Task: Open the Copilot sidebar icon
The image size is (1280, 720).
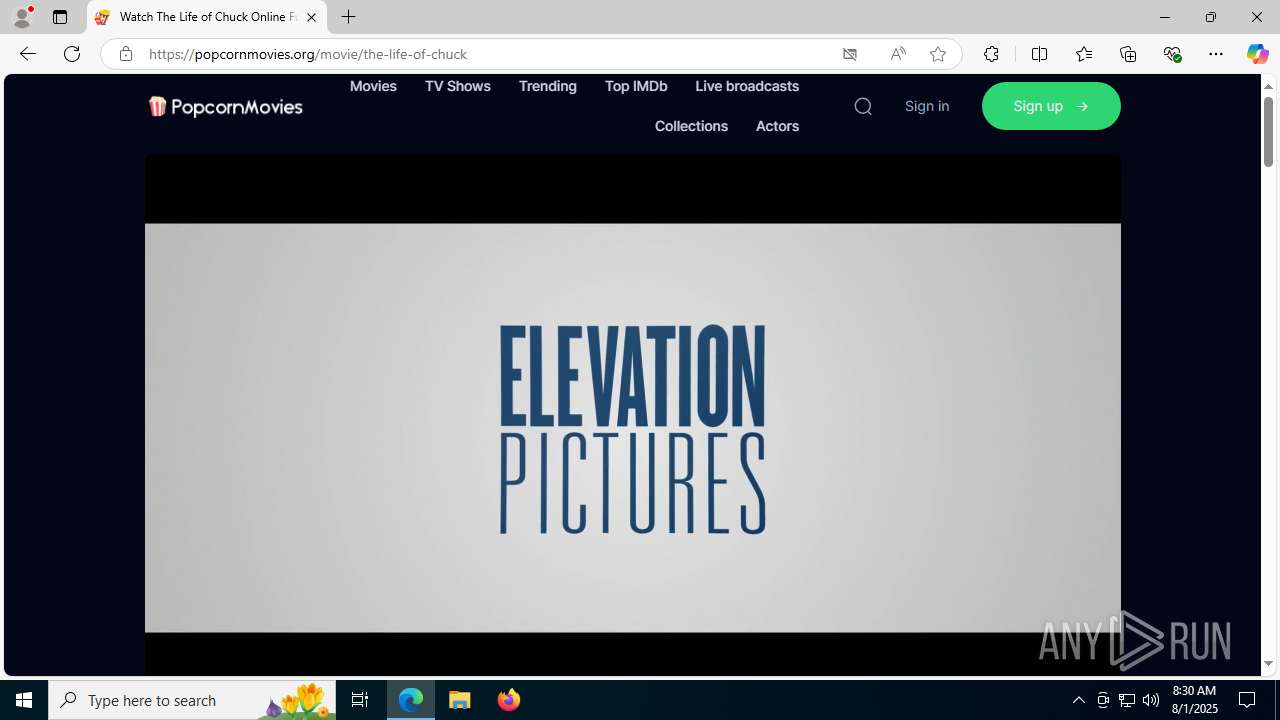Action: pyautogui.click(x=1257, y=54)
